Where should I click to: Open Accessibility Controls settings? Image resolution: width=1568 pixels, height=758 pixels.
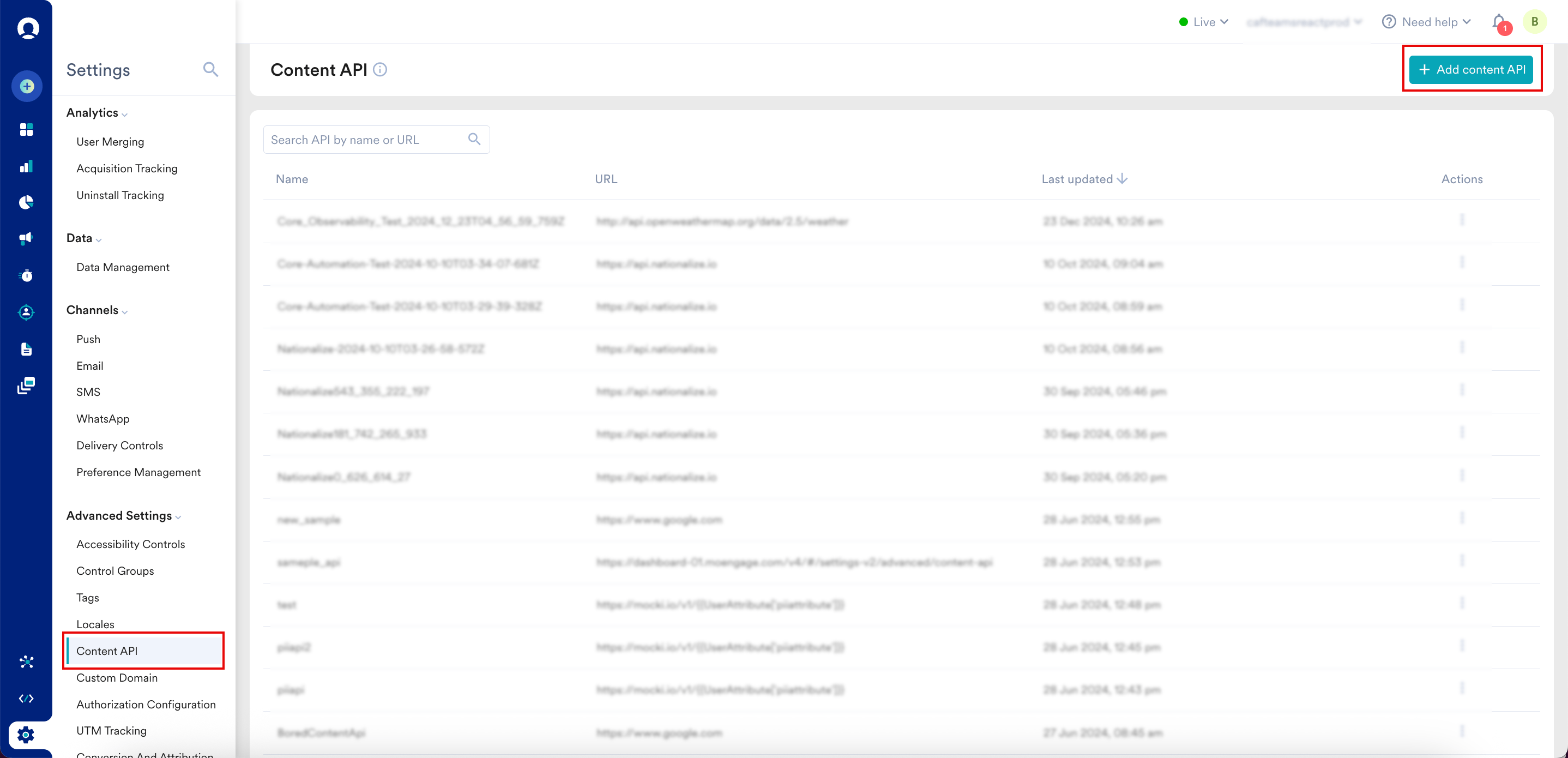coord(130,544)
